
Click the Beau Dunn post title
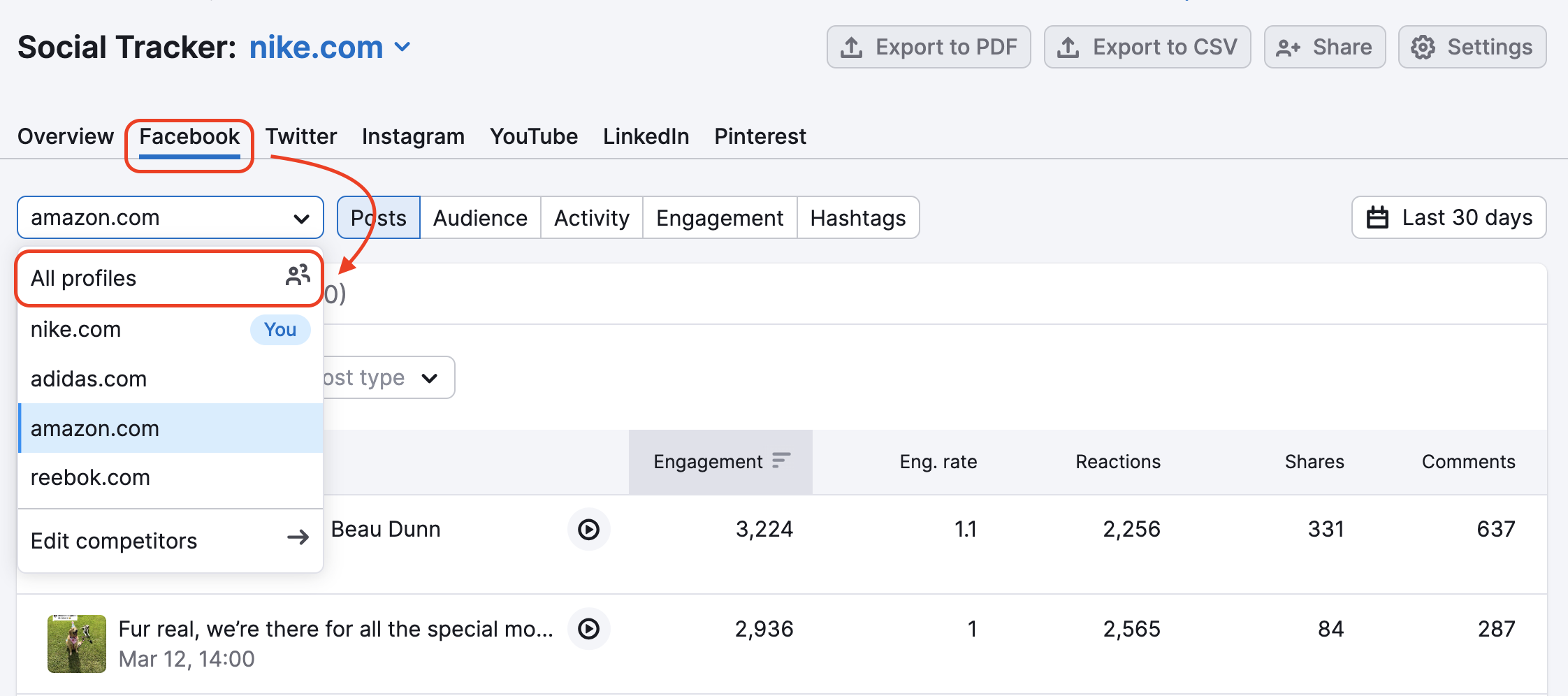coord(386,529)
